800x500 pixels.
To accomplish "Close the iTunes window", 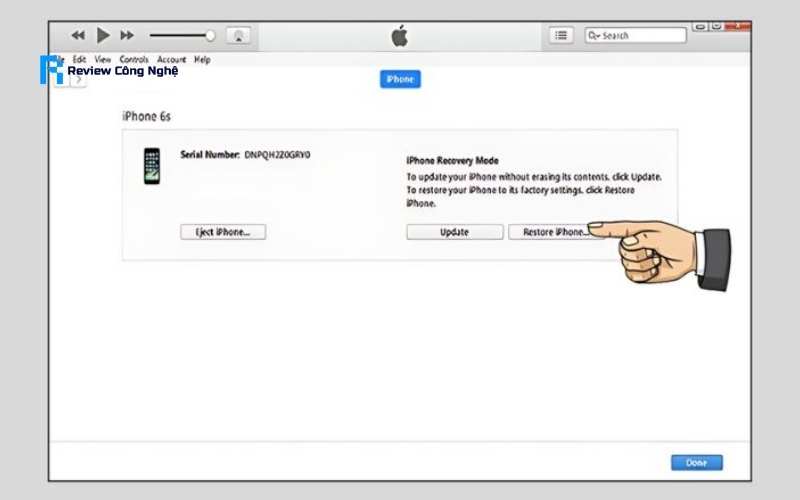I will (738, 26).
